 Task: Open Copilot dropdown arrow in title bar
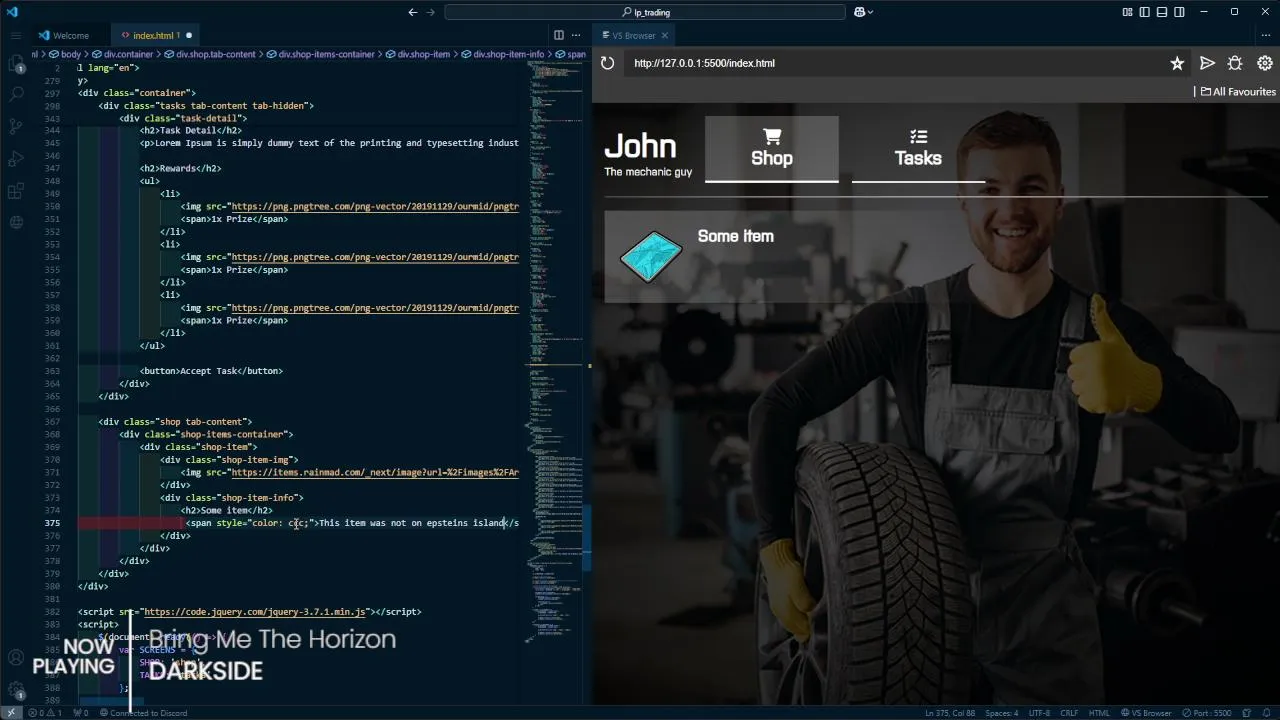[x=871, y=12]
